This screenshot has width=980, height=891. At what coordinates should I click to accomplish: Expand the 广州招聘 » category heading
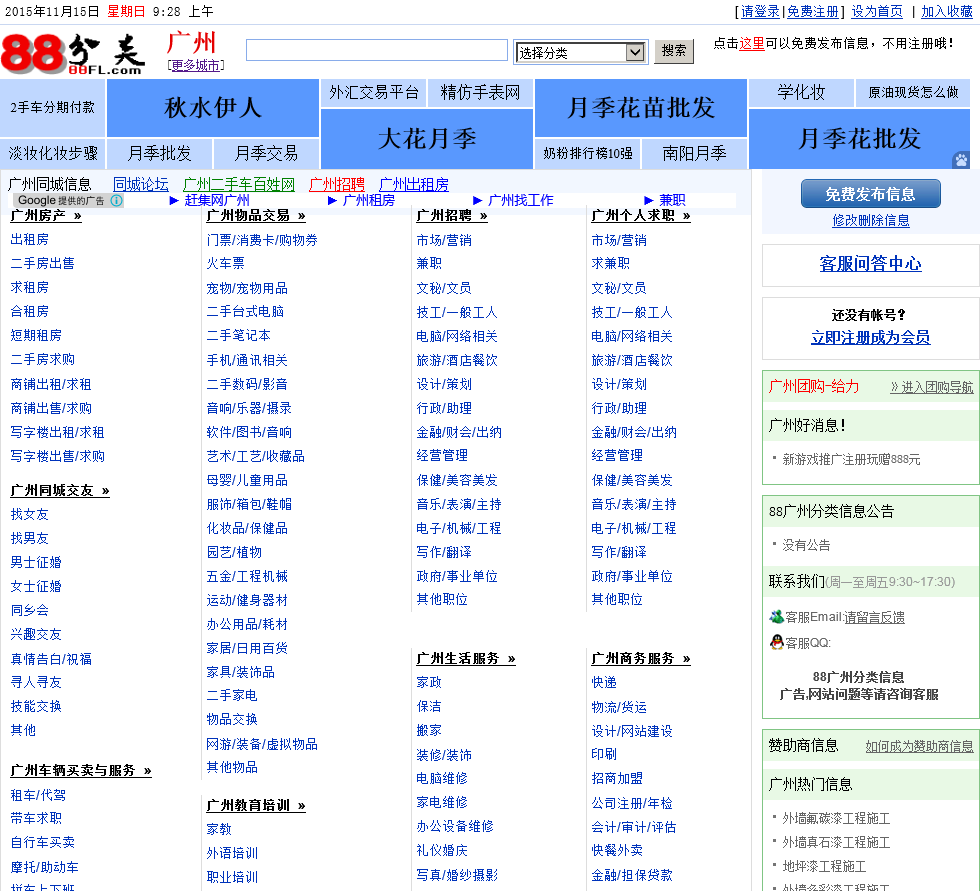[452, 216]
